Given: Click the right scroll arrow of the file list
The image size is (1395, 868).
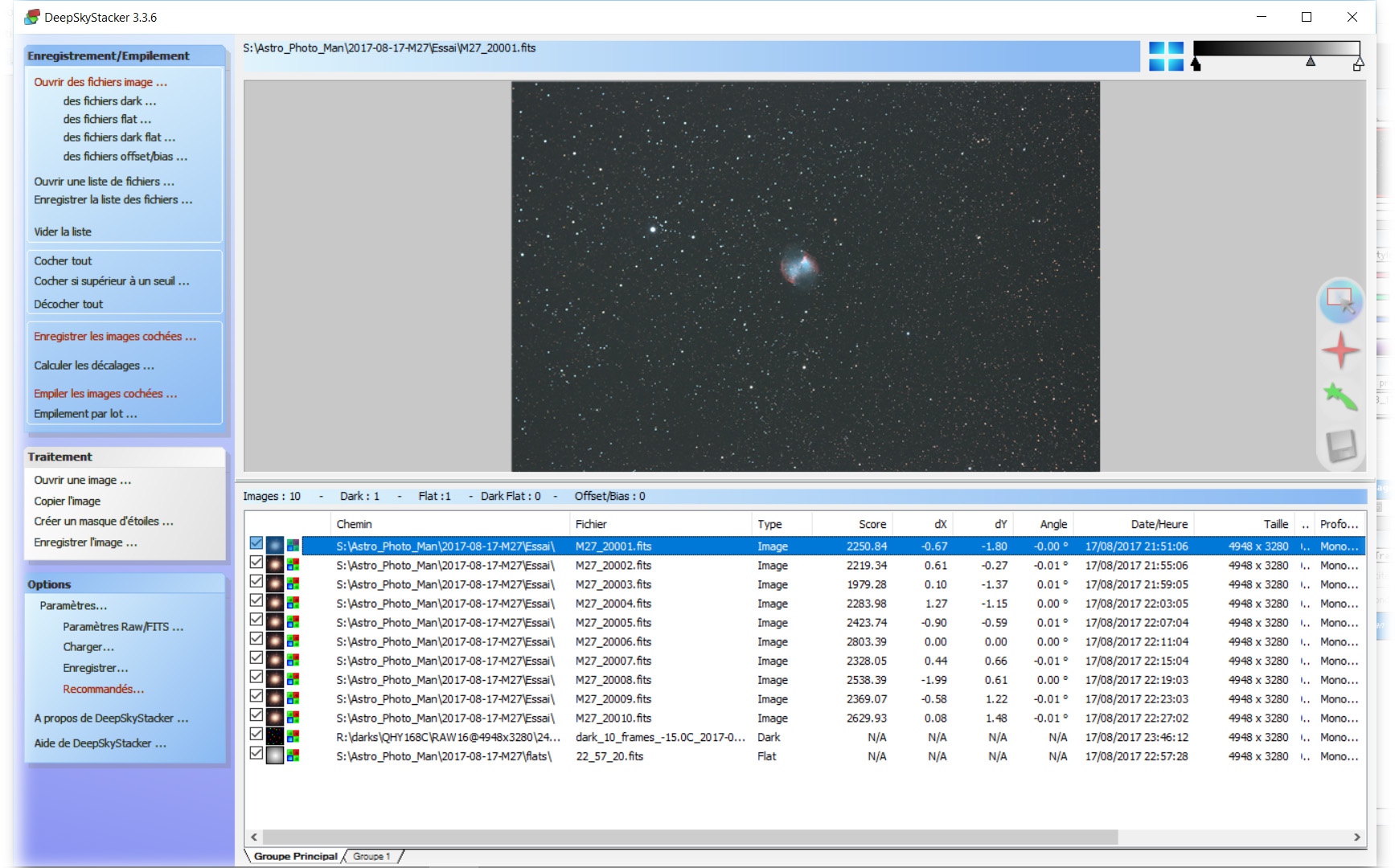Looking at the screenshot, I should coord(1357,837).
